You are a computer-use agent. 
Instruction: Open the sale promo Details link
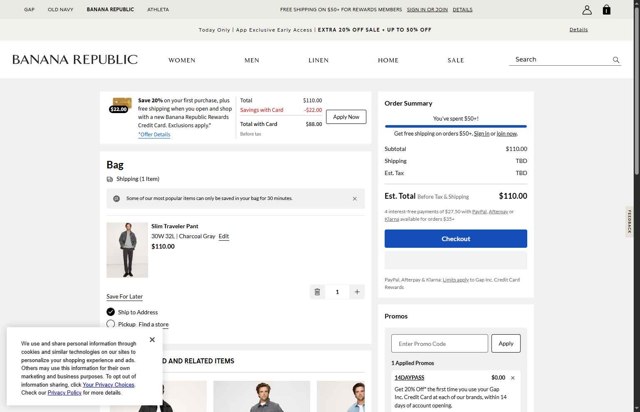(578, 30)
